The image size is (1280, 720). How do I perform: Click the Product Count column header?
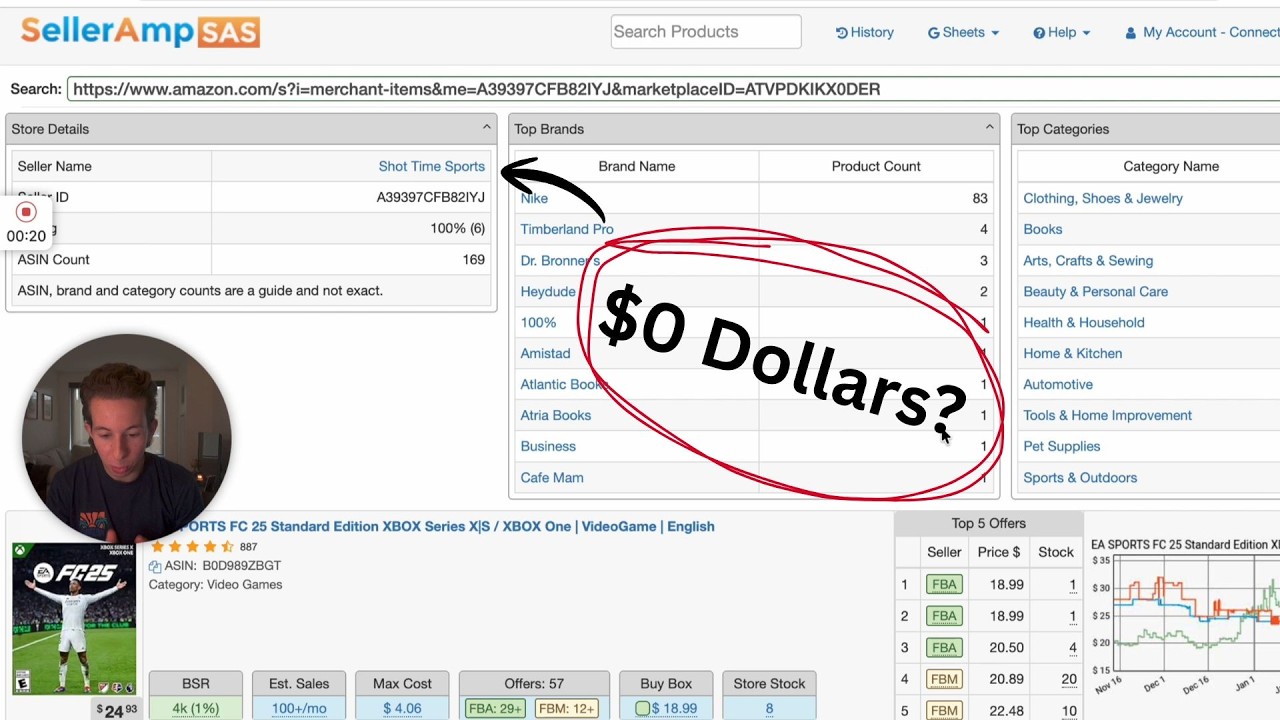(x=876, y=166)
